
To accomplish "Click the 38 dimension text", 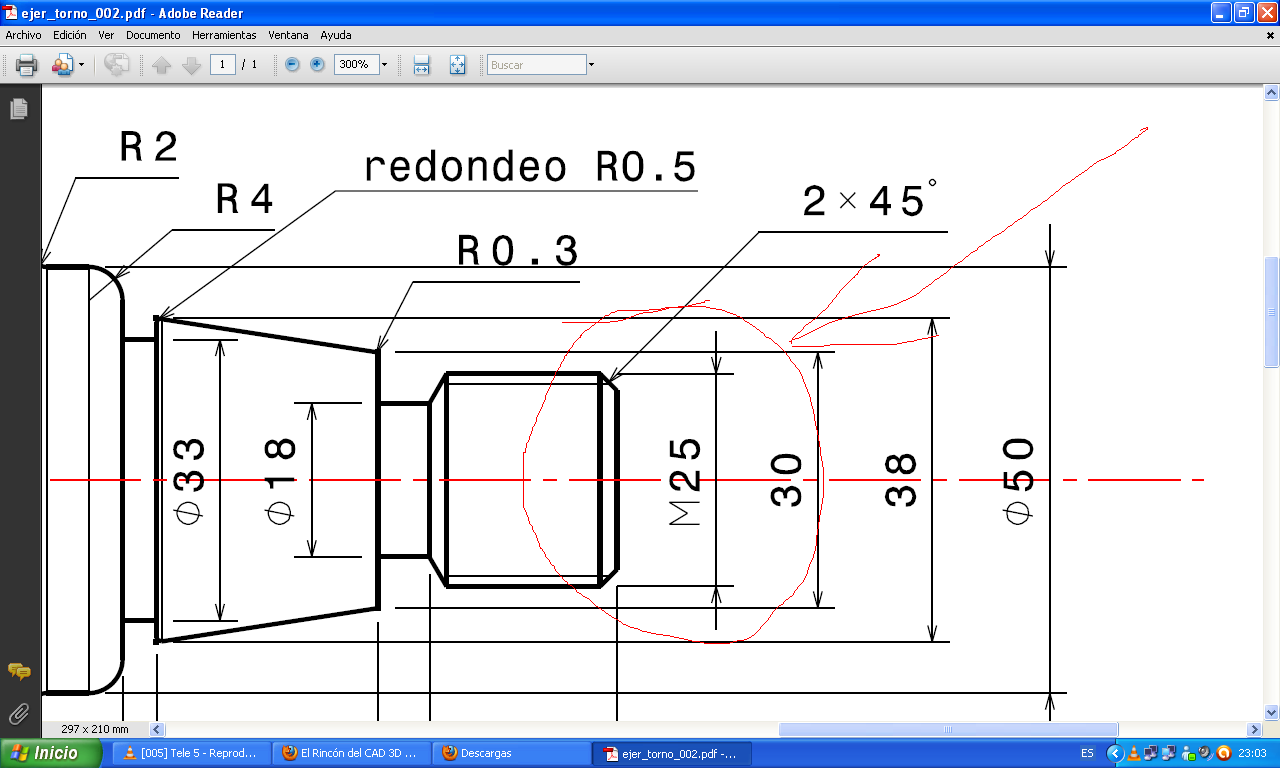I will [x=901, y=481].
